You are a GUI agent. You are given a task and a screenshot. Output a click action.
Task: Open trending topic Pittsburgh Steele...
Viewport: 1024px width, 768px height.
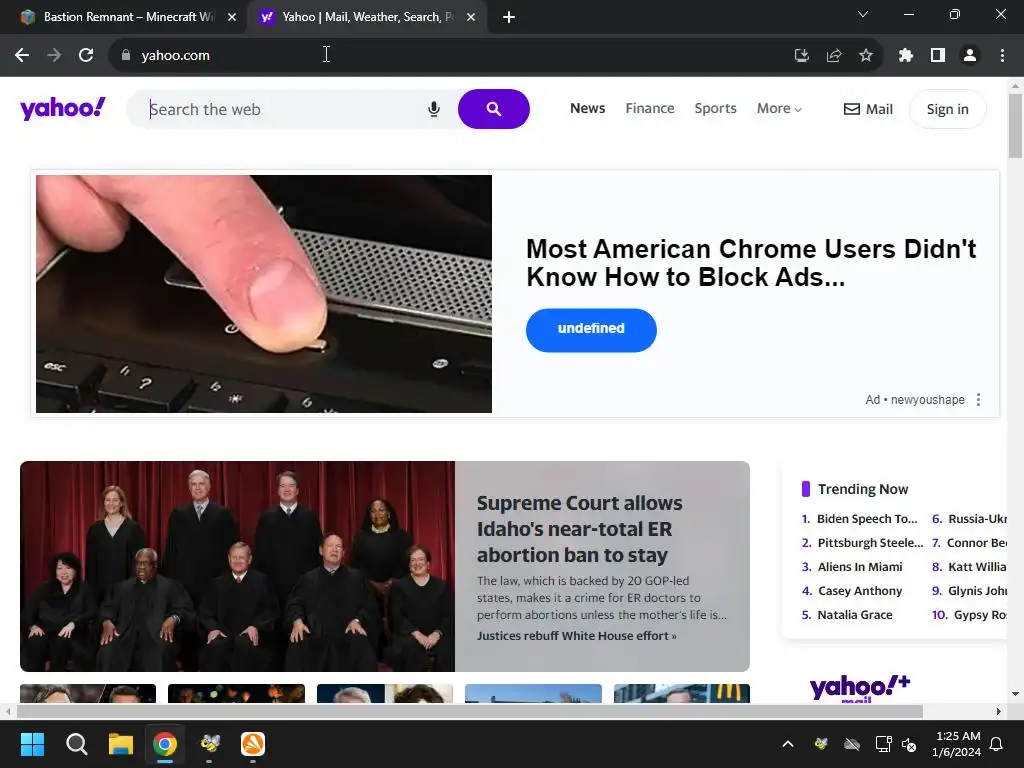tap(870, 543)
